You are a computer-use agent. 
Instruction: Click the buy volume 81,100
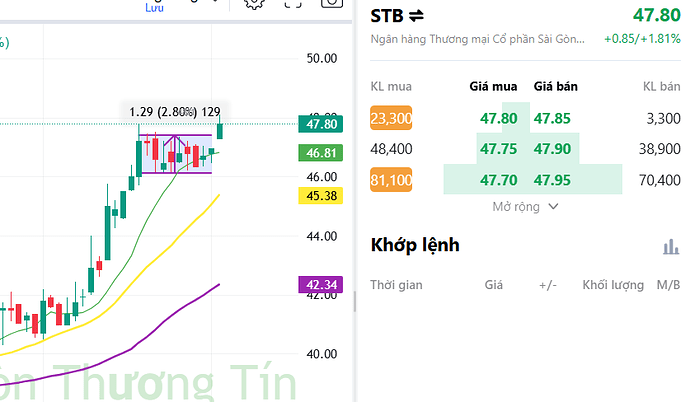click(391, 180)
